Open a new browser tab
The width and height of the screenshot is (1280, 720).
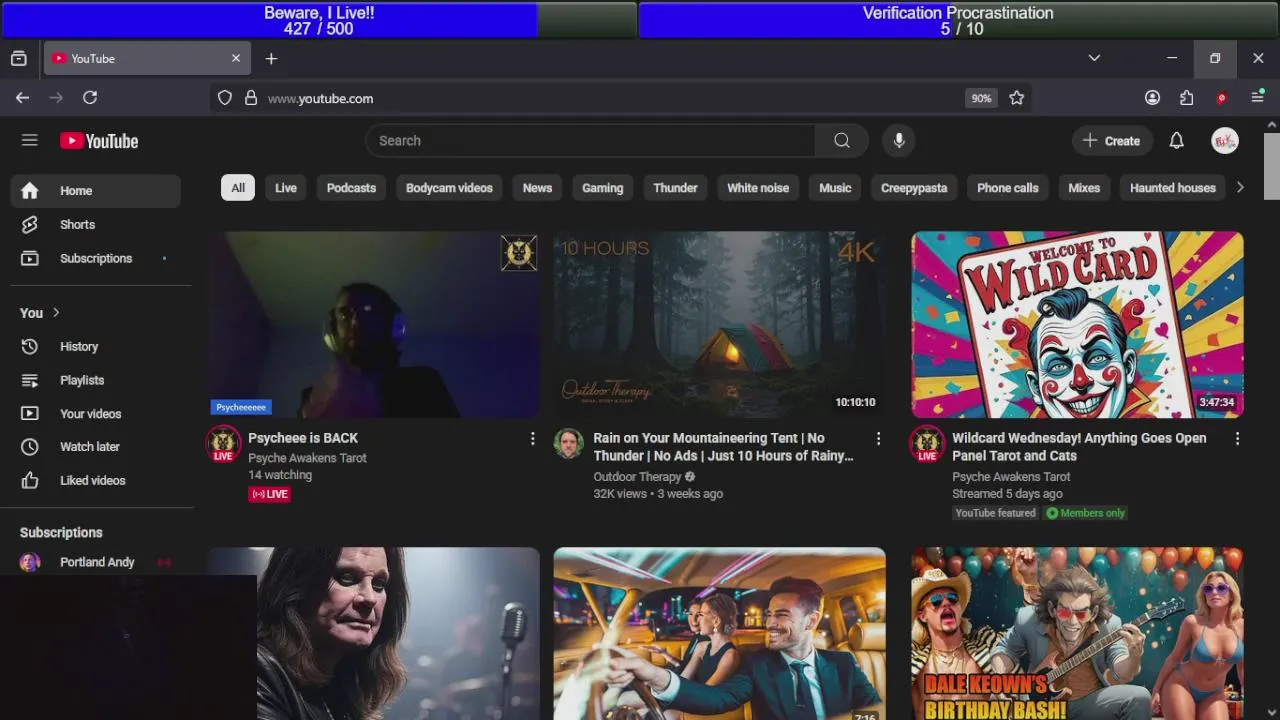pyautogui.click(x=271, y=59)
